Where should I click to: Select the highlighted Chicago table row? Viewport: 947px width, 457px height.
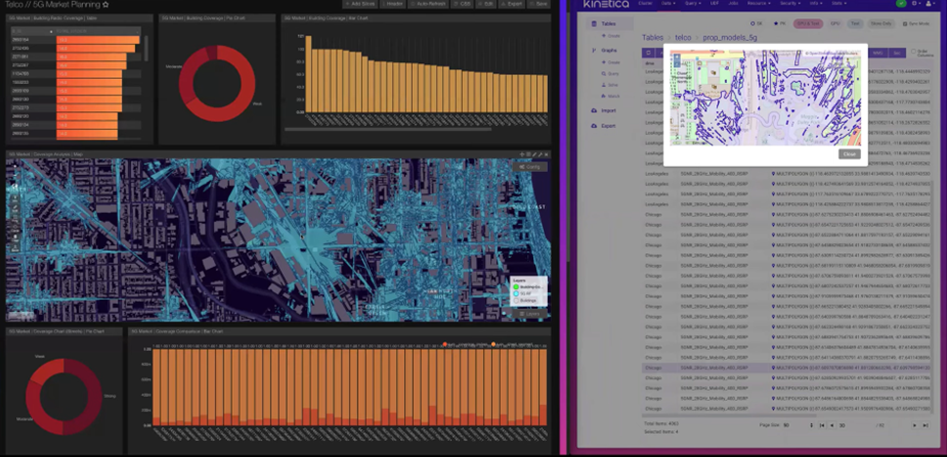(x=788, y=367)
